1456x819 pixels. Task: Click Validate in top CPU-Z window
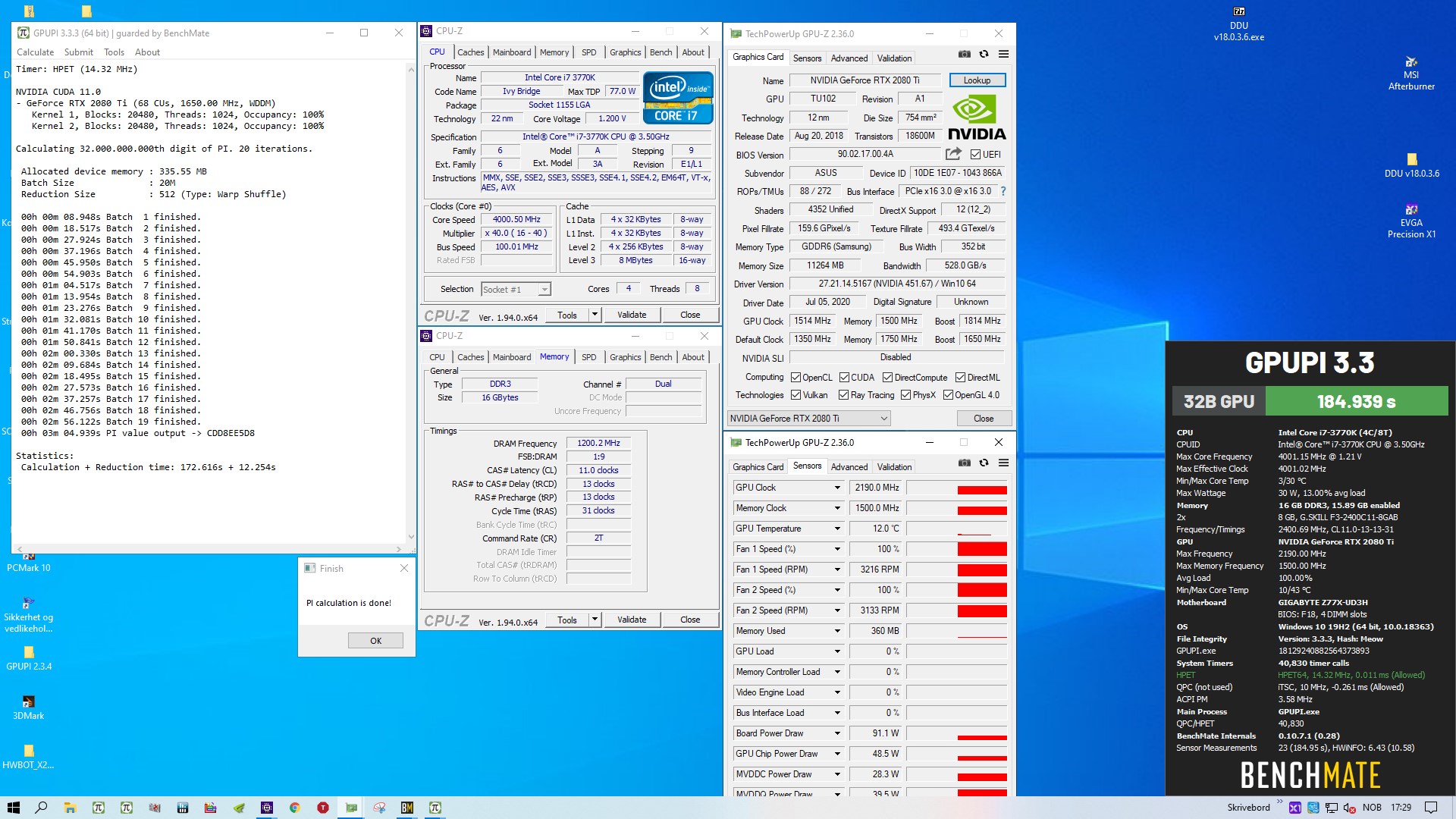tap(632, 315)
